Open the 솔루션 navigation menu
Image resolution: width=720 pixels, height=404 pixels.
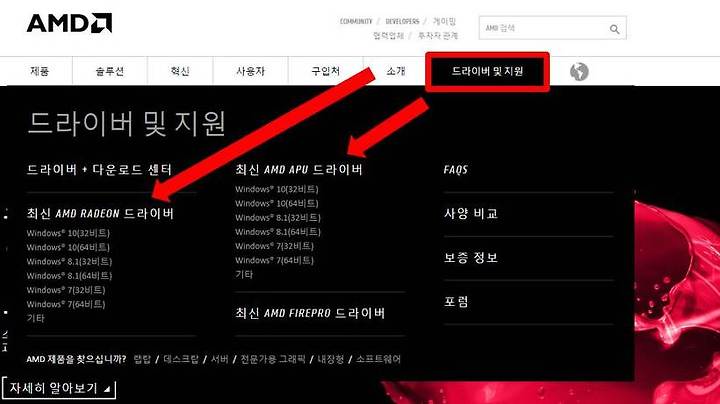coord(110,71)
